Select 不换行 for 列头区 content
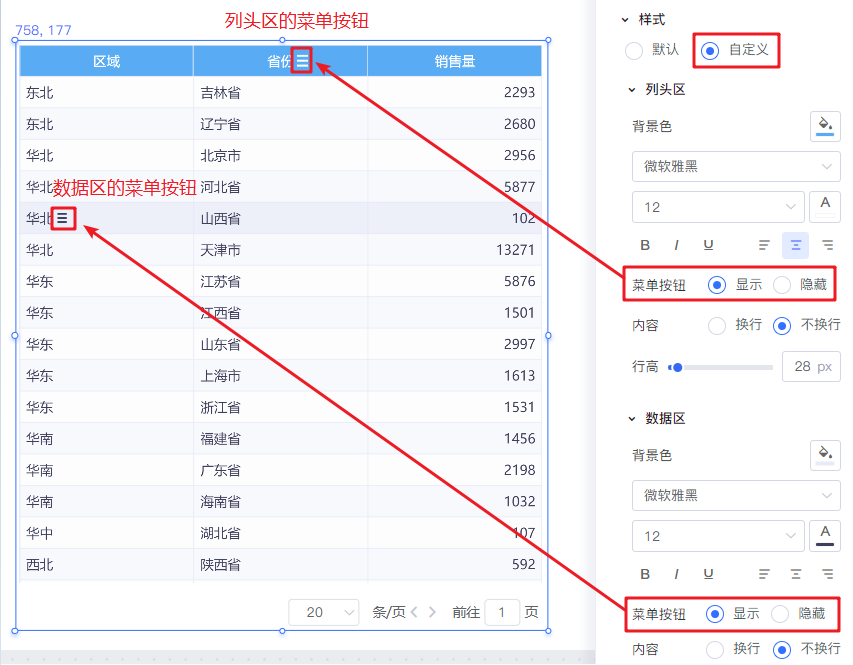Image resolution: width=853 pixels, height=665 pixels. coord(782,325)
